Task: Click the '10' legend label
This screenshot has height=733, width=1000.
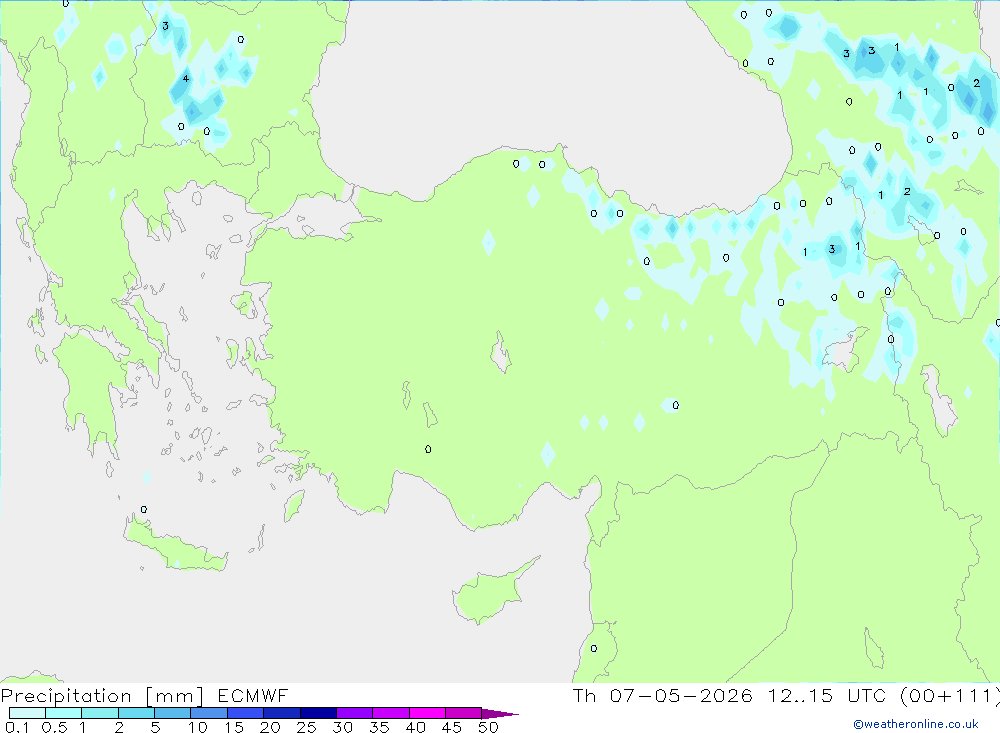Action: pos(198,727)
